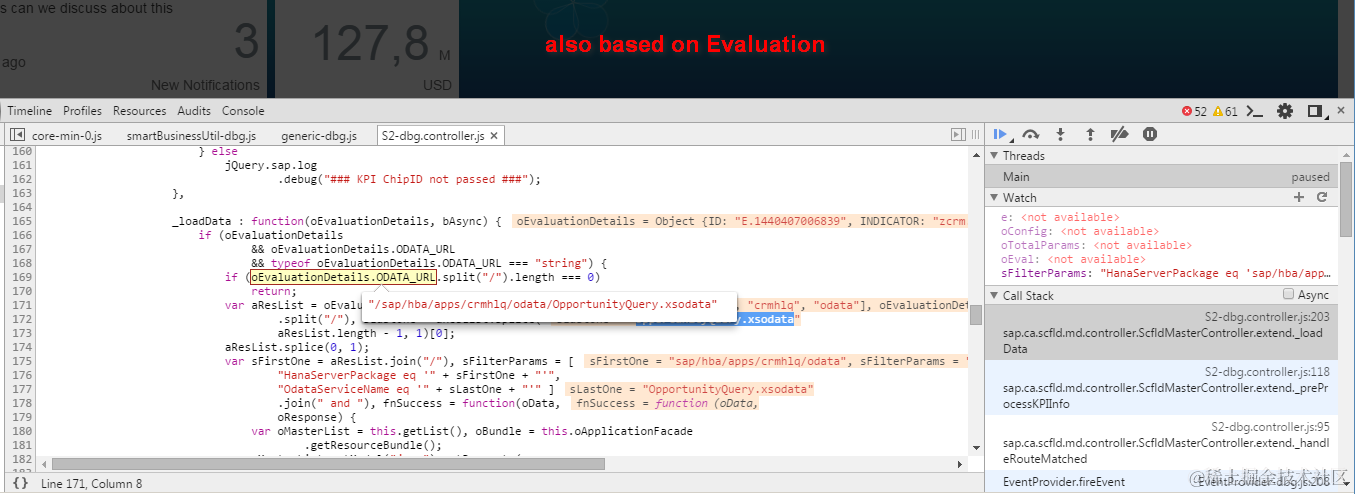Image resolution: width=1355 pixels, height=494 pixels.
Task: Refresh watch expressions
Action: pos(1322,197)
